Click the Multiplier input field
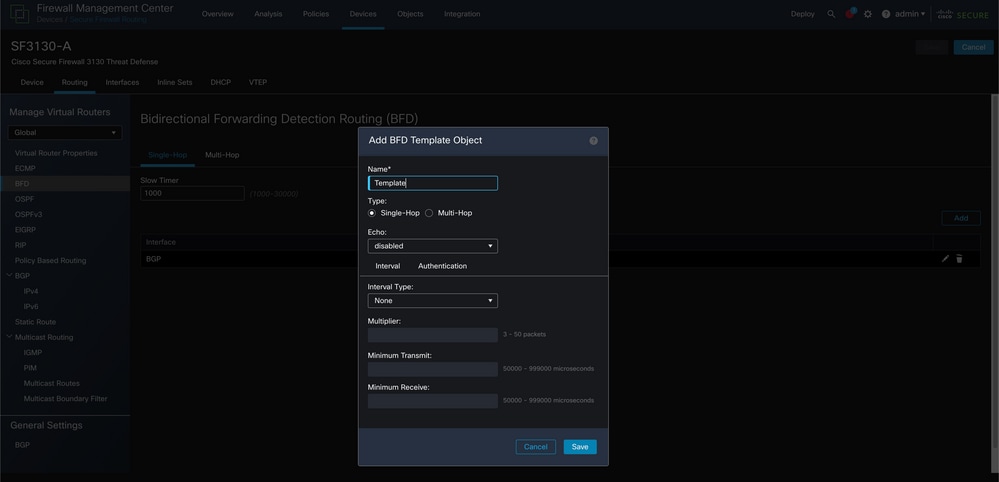The width and height of the screenshot is (999, 482). click(433, 335)
